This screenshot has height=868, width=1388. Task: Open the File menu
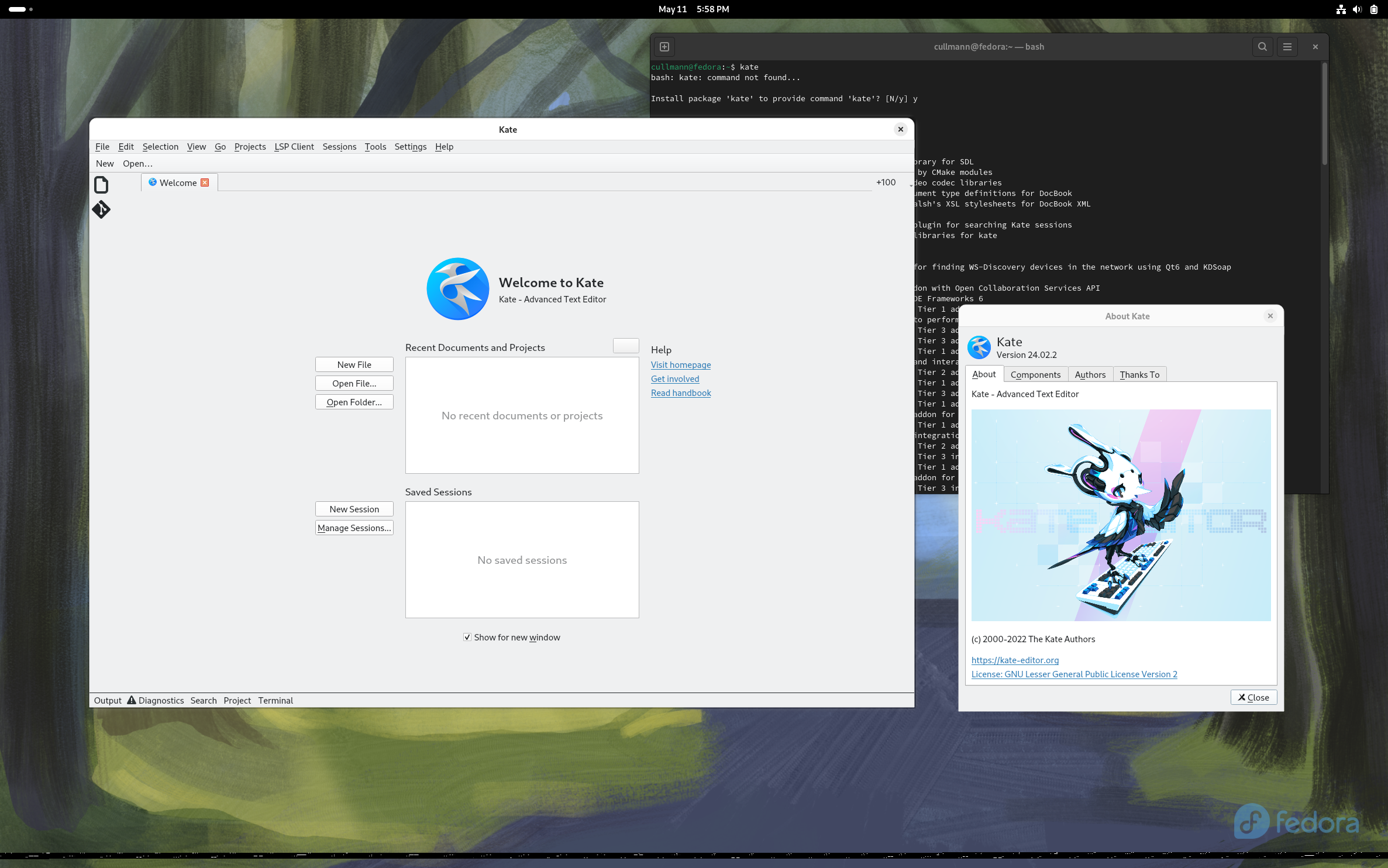point(102,147)
